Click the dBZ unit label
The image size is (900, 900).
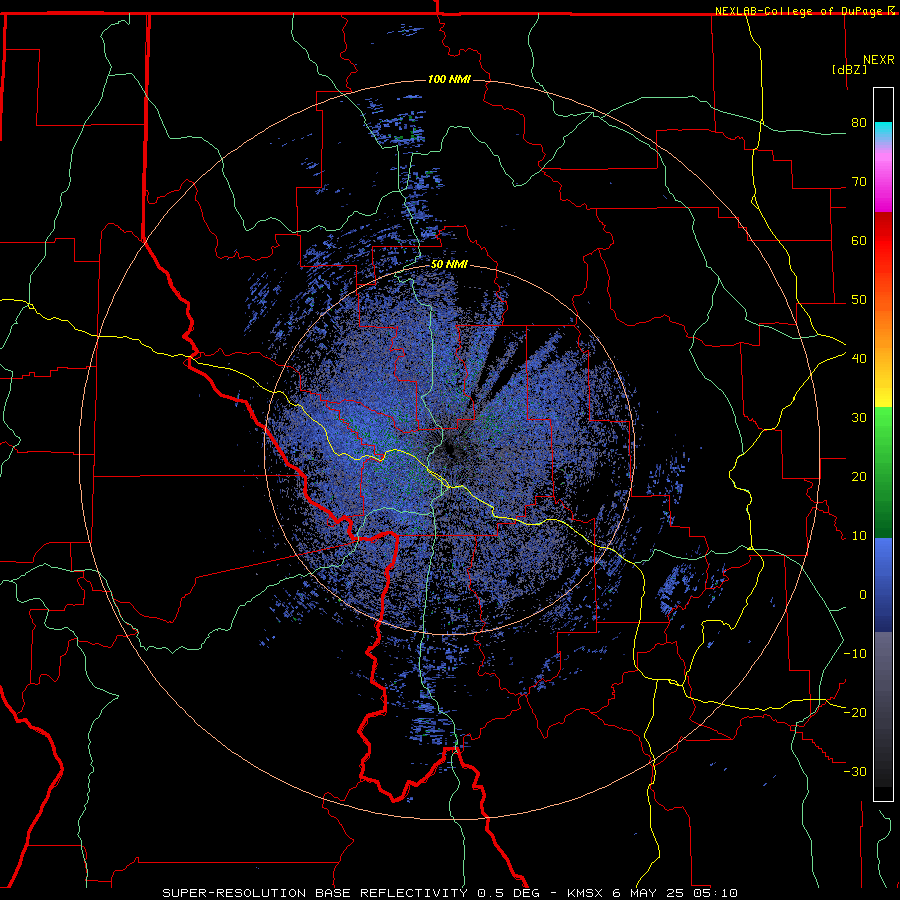point(849,69)
